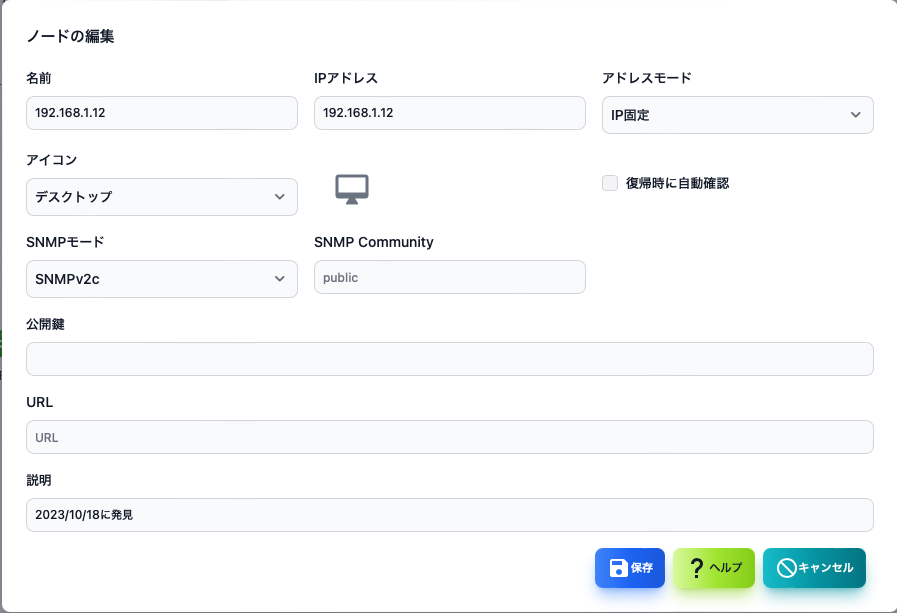Click into the IPアドレス input field
Screen dimensions: 897x613
pos(450,113)
